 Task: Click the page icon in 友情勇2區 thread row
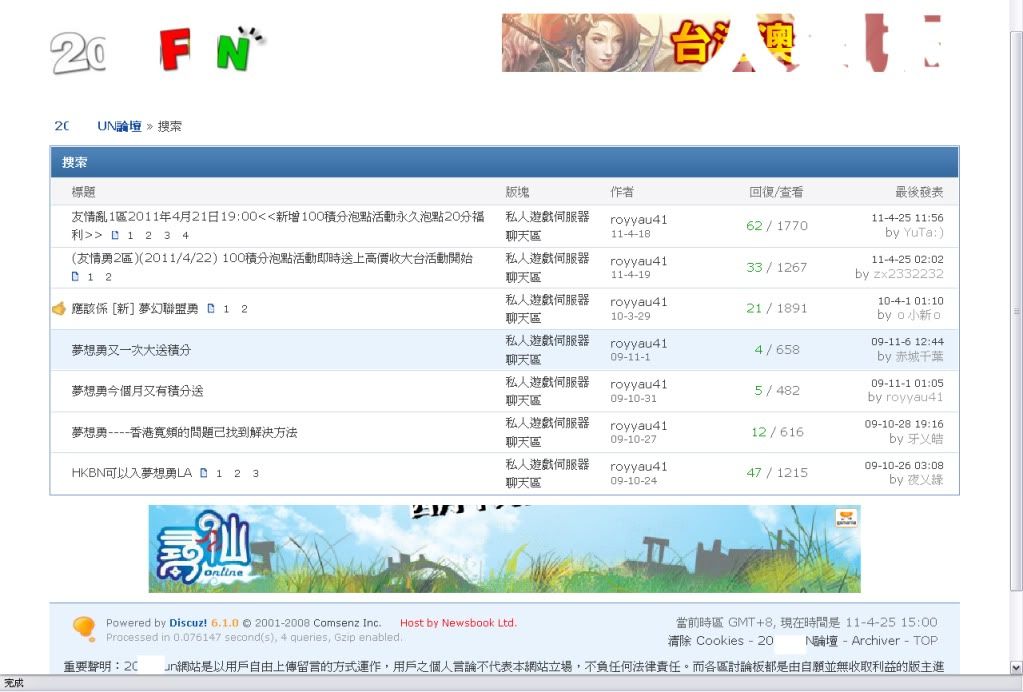click(x=75, y=277)
